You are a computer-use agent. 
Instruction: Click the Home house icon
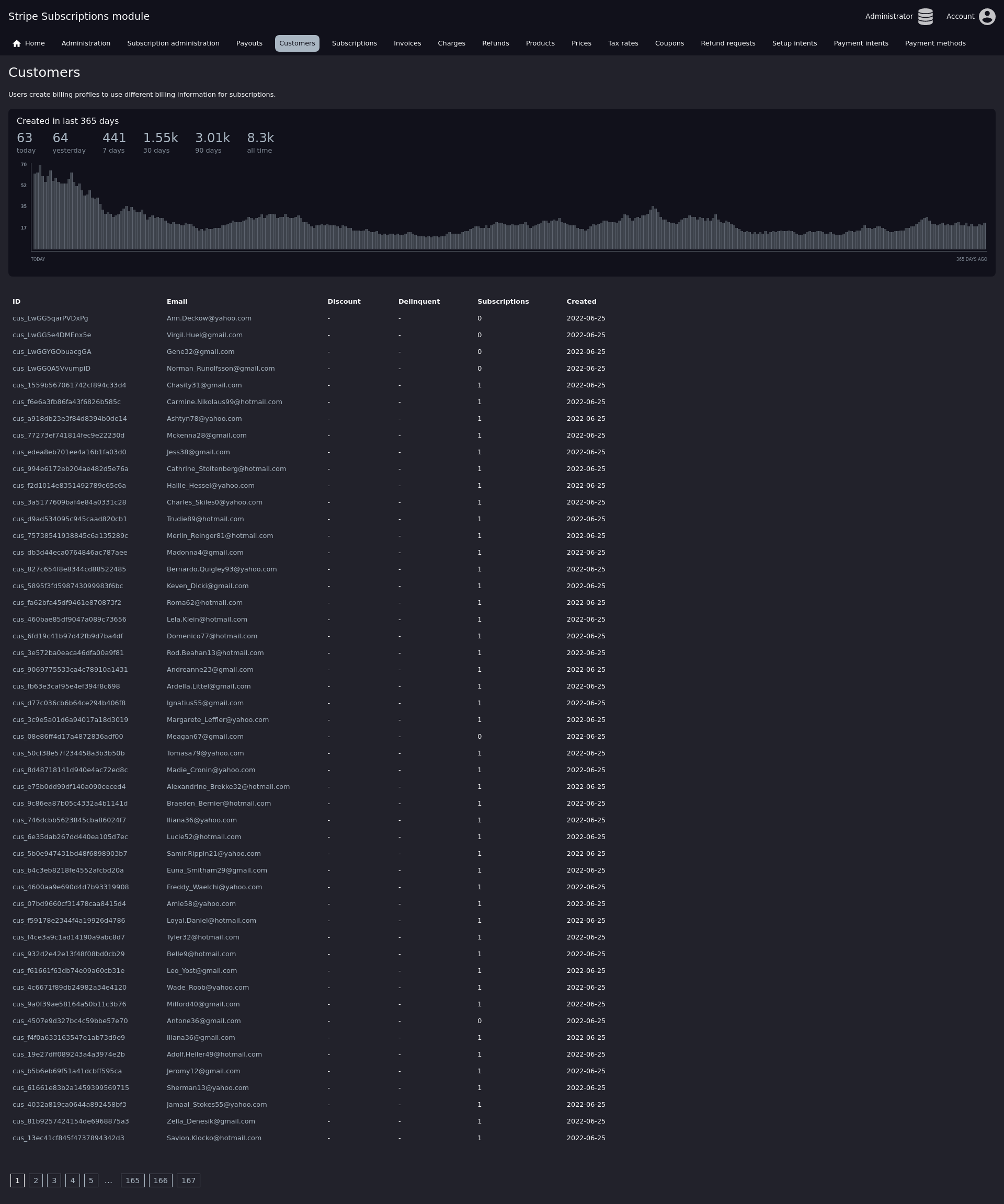point(17,43)
